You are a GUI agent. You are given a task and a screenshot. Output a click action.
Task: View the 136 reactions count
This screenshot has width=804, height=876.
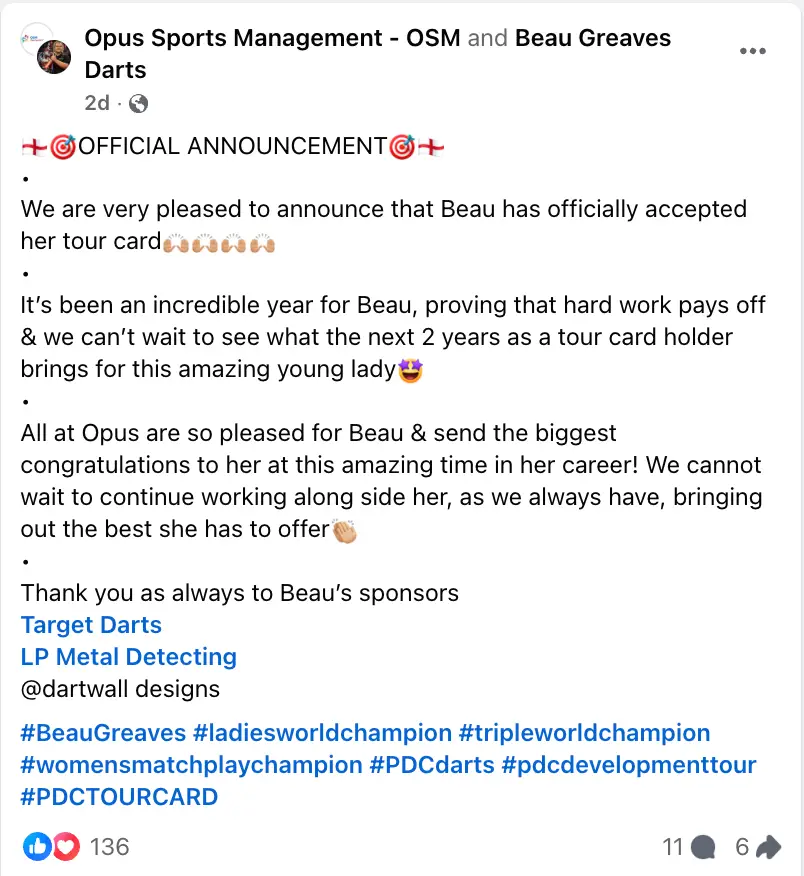[x=109, y=847]
